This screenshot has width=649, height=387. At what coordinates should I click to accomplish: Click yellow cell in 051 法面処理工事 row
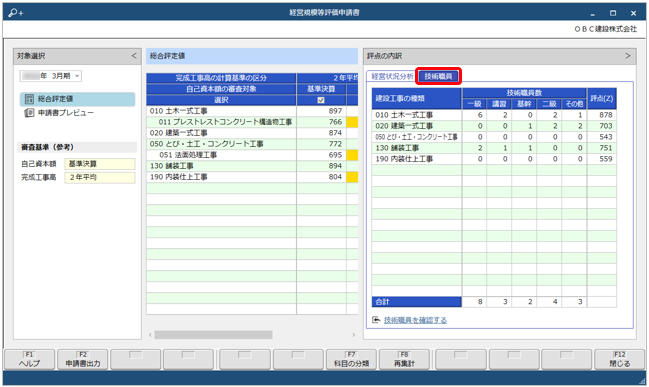352,155
